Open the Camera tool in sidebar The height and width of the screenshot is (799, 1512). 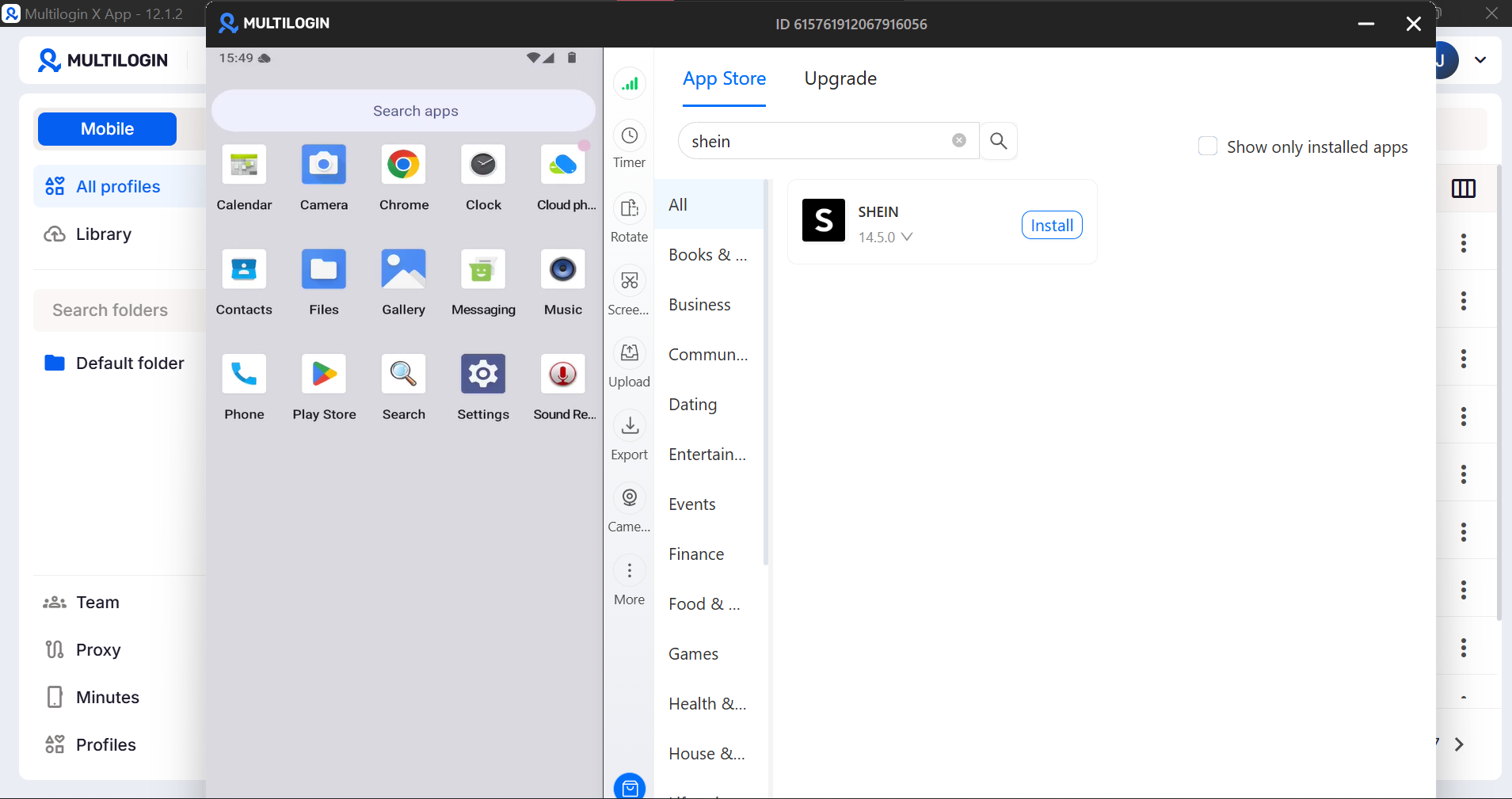click(629, 498)
